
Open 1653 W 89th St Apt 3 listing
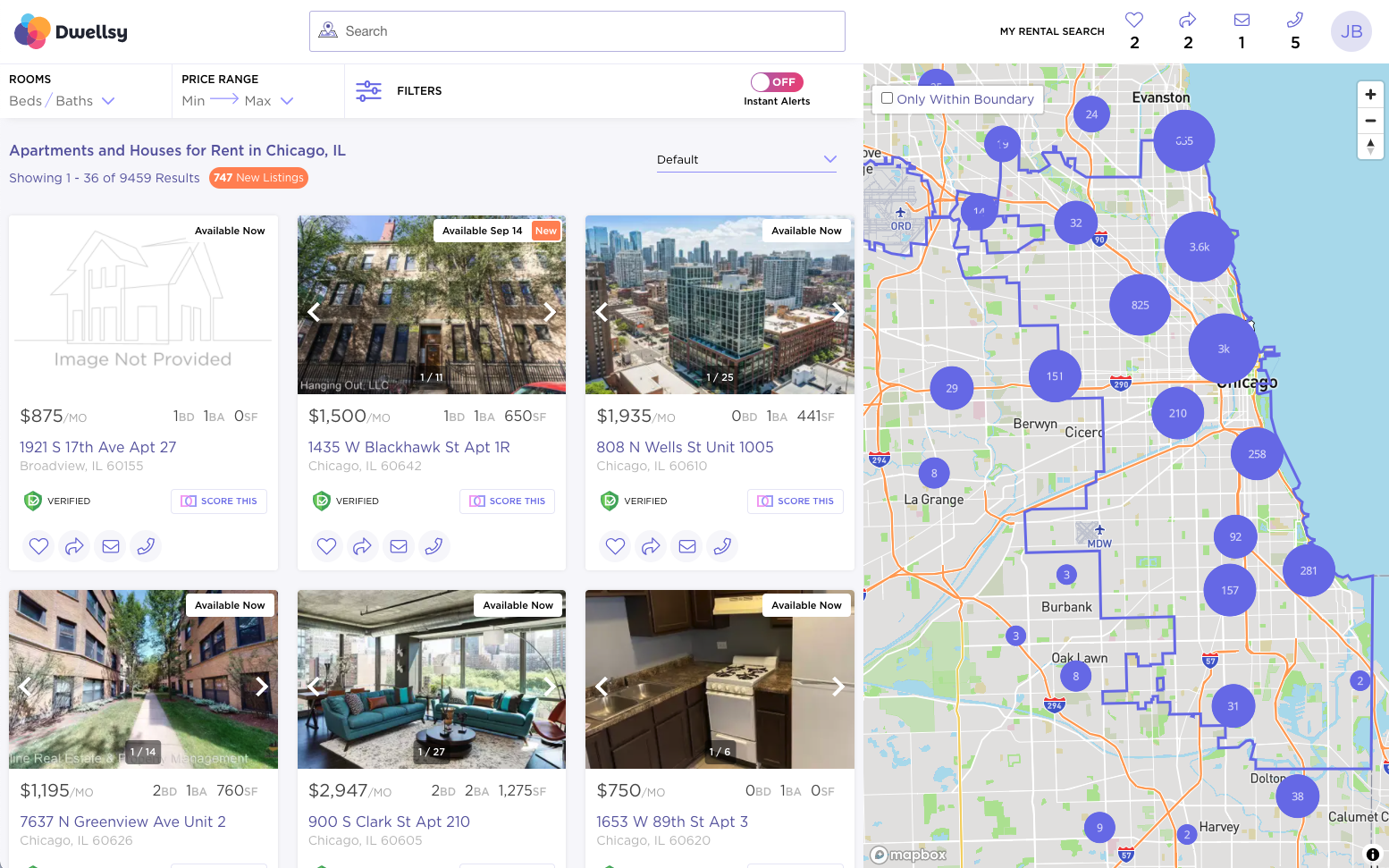click(672, 822)
